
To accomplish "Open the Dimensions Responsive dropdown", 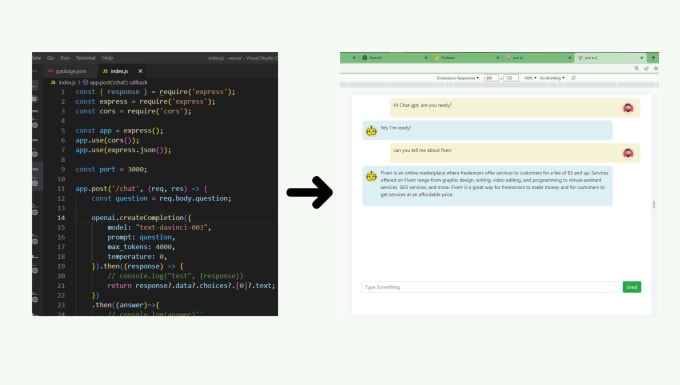I will (x=458, y=78).
